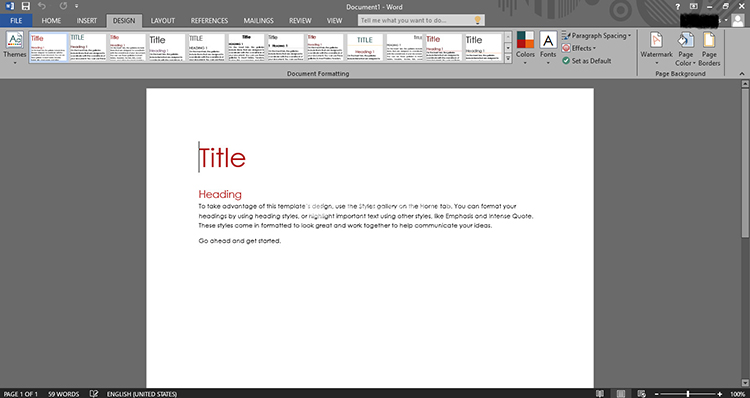Switch to the HOME tab
The height and width of the screenshot is (398, 750).
pyautogui.click(x=51, y=21)
